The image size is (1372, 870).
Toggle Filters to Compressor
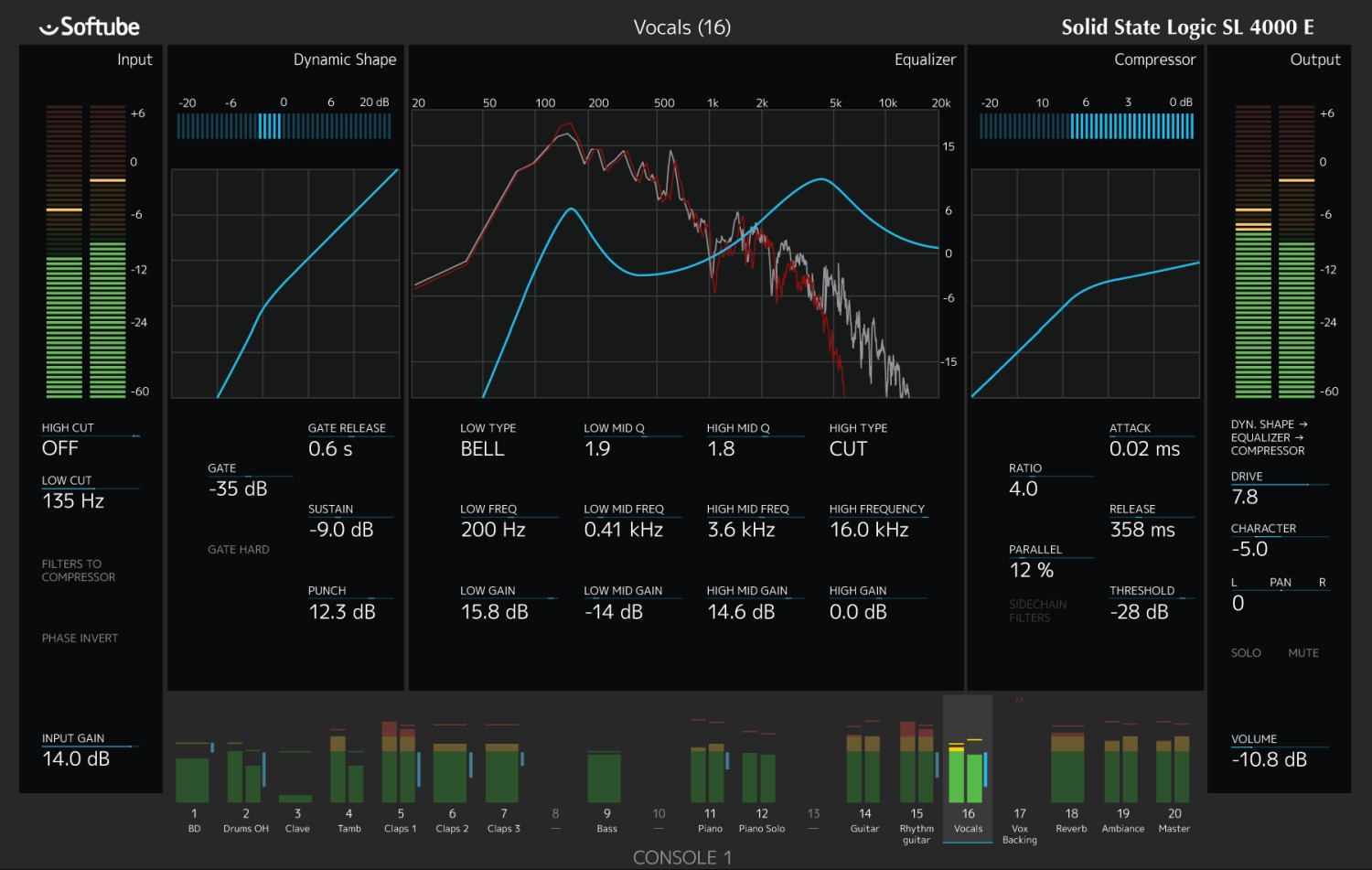pyautogui.click(x=79, y=571)
